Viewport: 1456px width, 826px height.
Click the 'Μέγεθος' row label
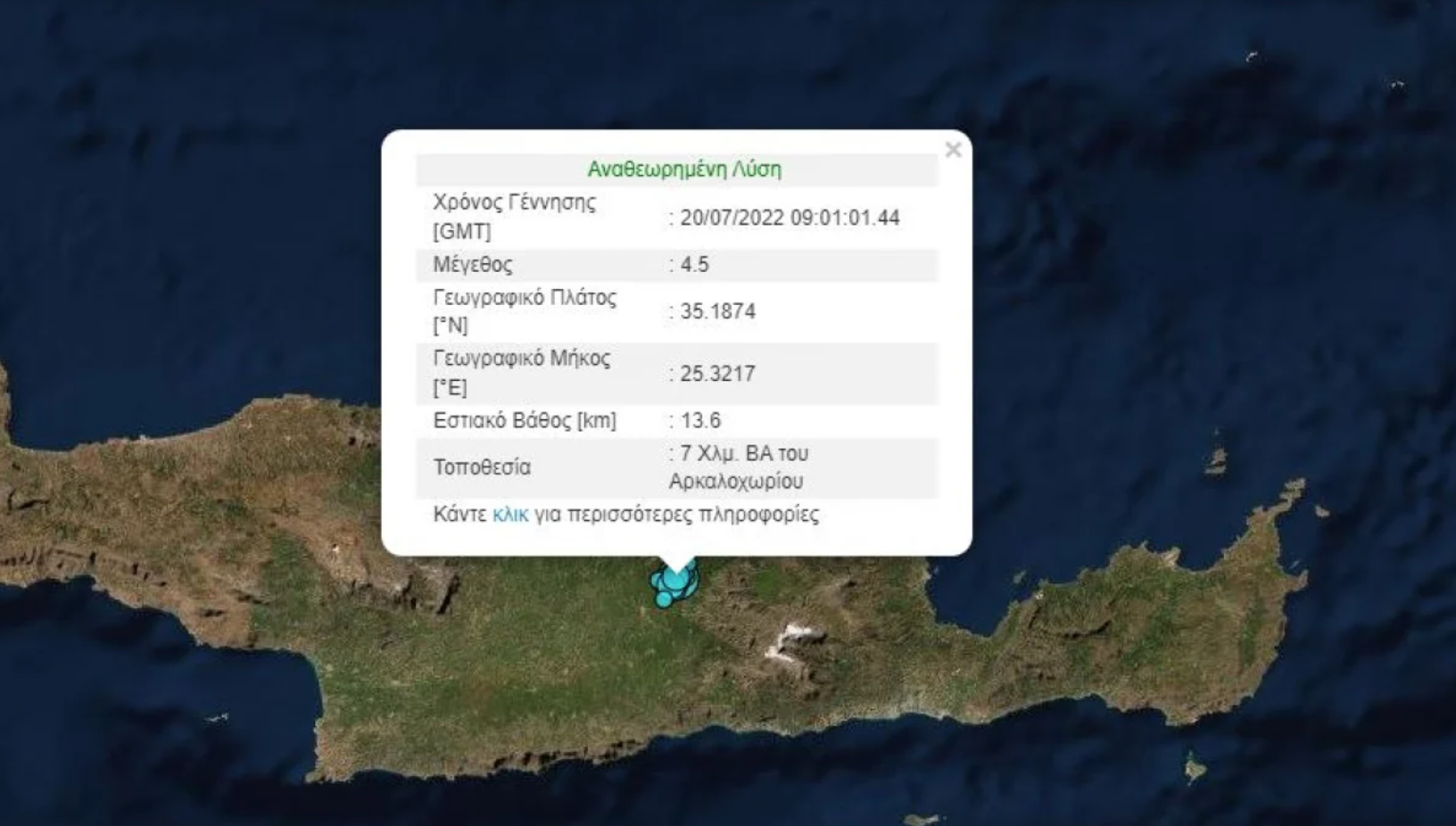coord(473,265)
